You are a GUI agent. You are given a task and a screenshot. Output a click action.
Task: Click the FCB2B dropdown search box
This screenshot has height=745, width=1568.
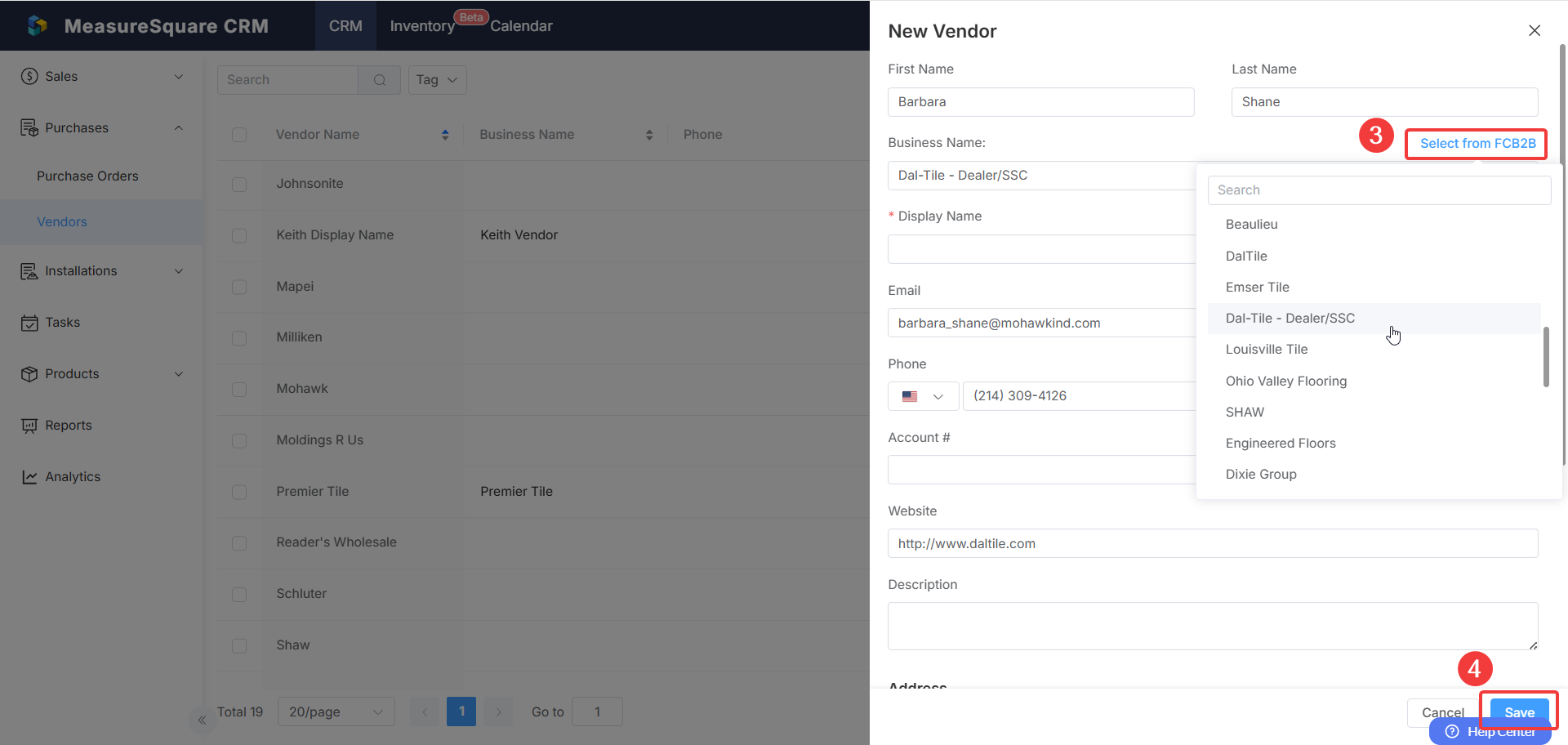[1379, 190]
